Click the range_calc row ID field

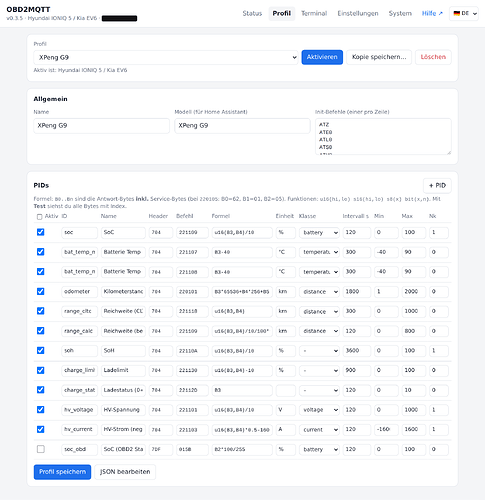(x=79, y=331)
